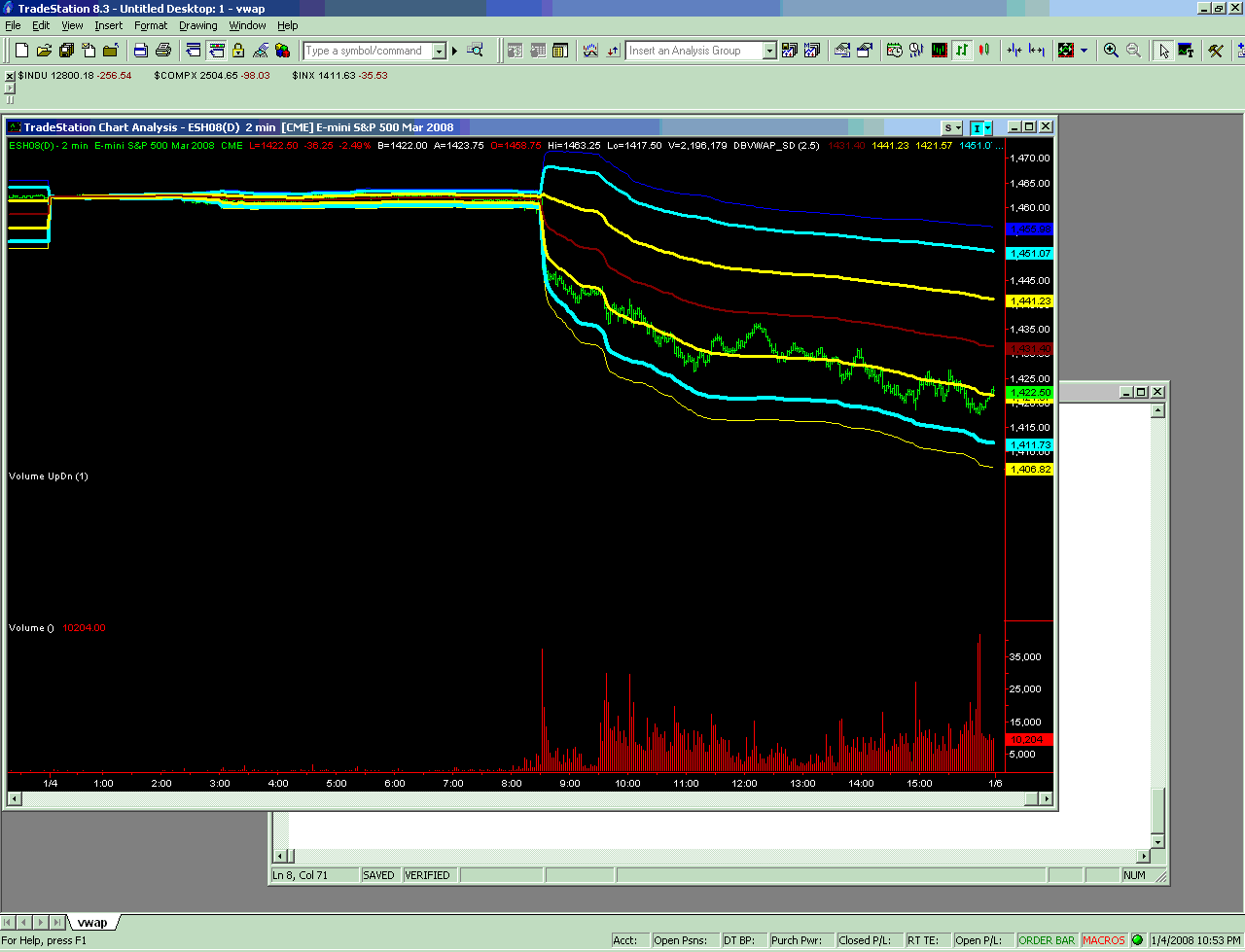Open a file with the folder icon

[x=45, y=51]
